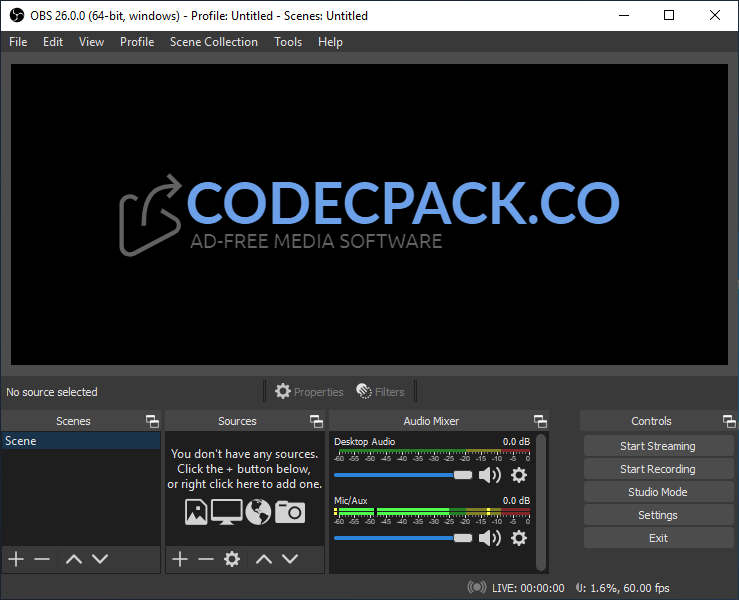Click the display capture monitor icon
739x600 pixels.
tap(227, 512)
